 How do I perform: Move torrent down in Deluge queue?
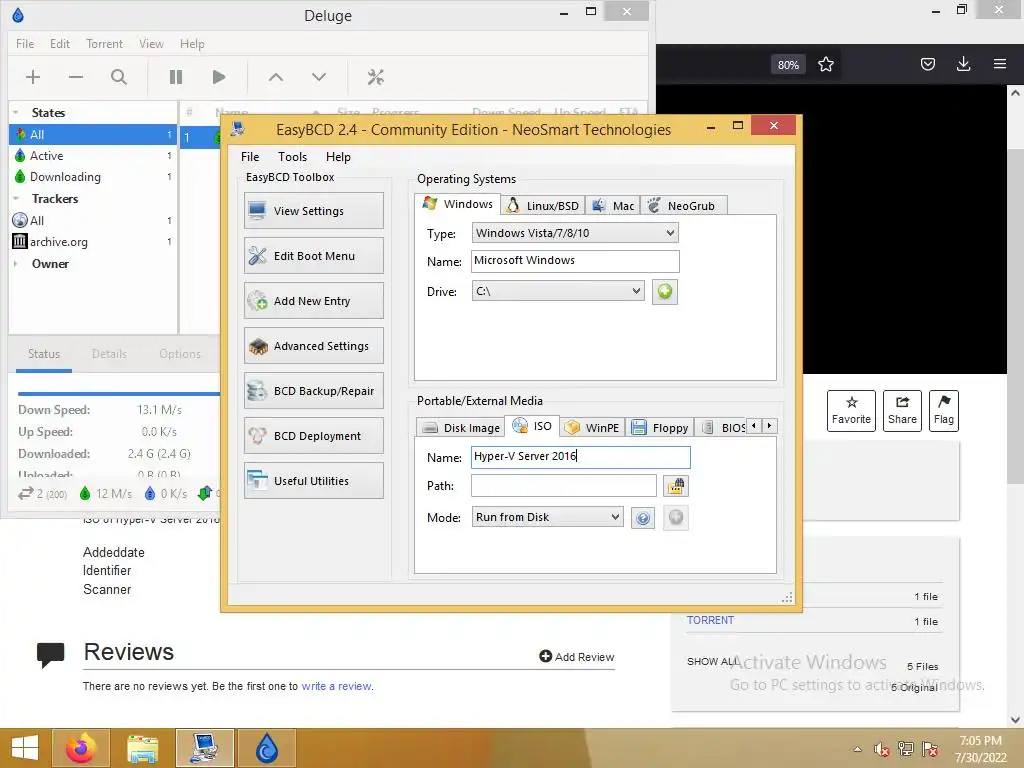pos(319,77)
